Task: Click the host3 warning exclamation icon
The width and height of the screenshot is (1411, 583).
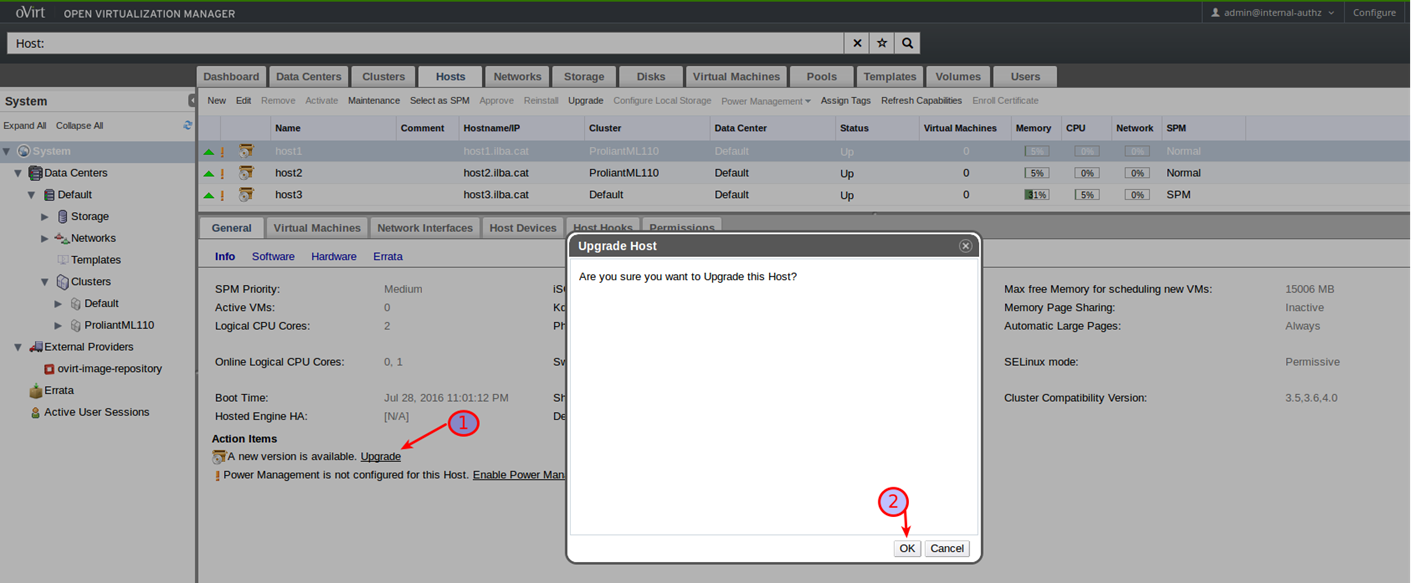Action: pyautogui.click(x=222, y=195)
